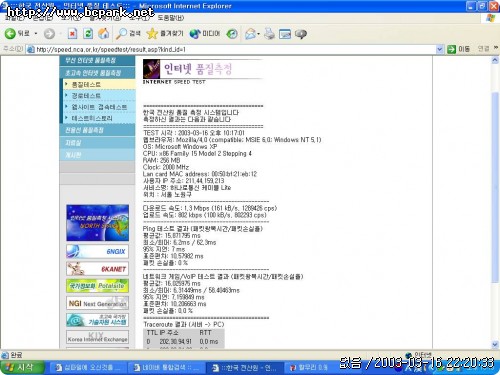This screenshot has height=375, width=500.
Task: Open the Media (미디어) globe button
Action: point(205,34)
